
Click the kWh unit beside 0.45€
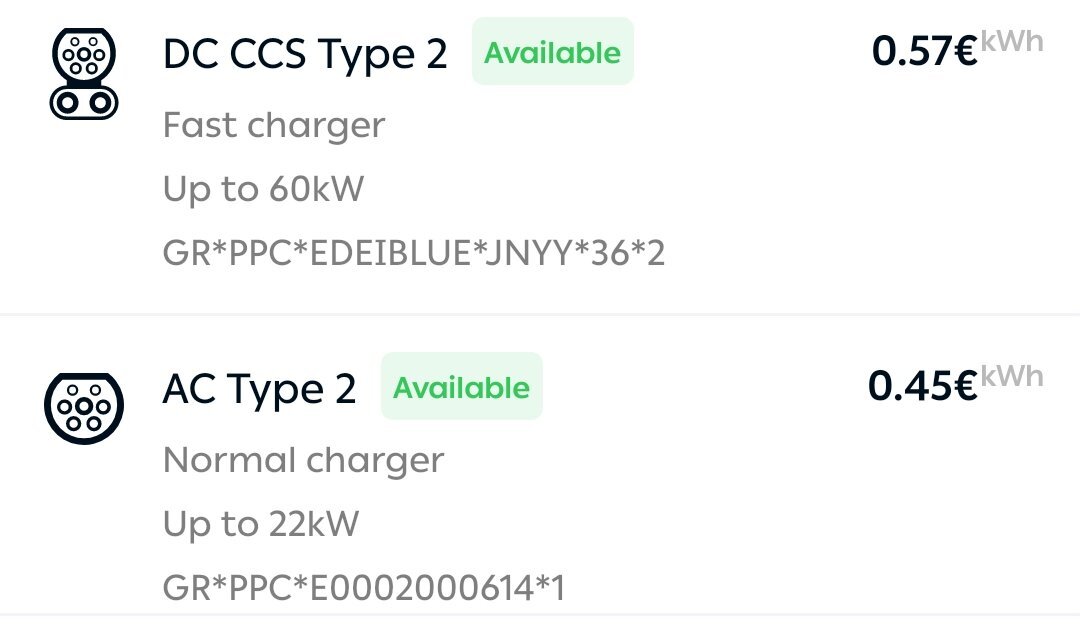[x=1012, y=376]
